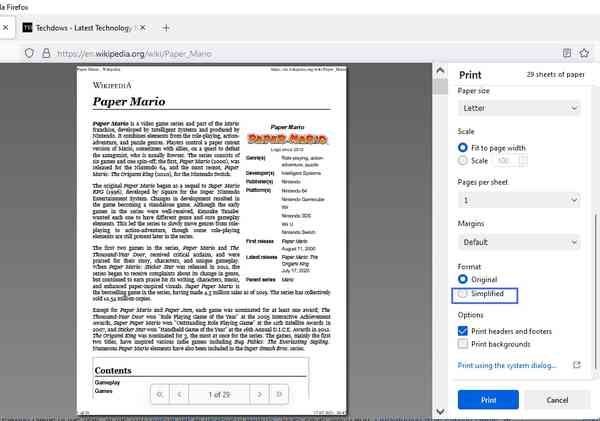Screen dimensions: 600x421
Task: Select Original format radio button
Action: 463,279
